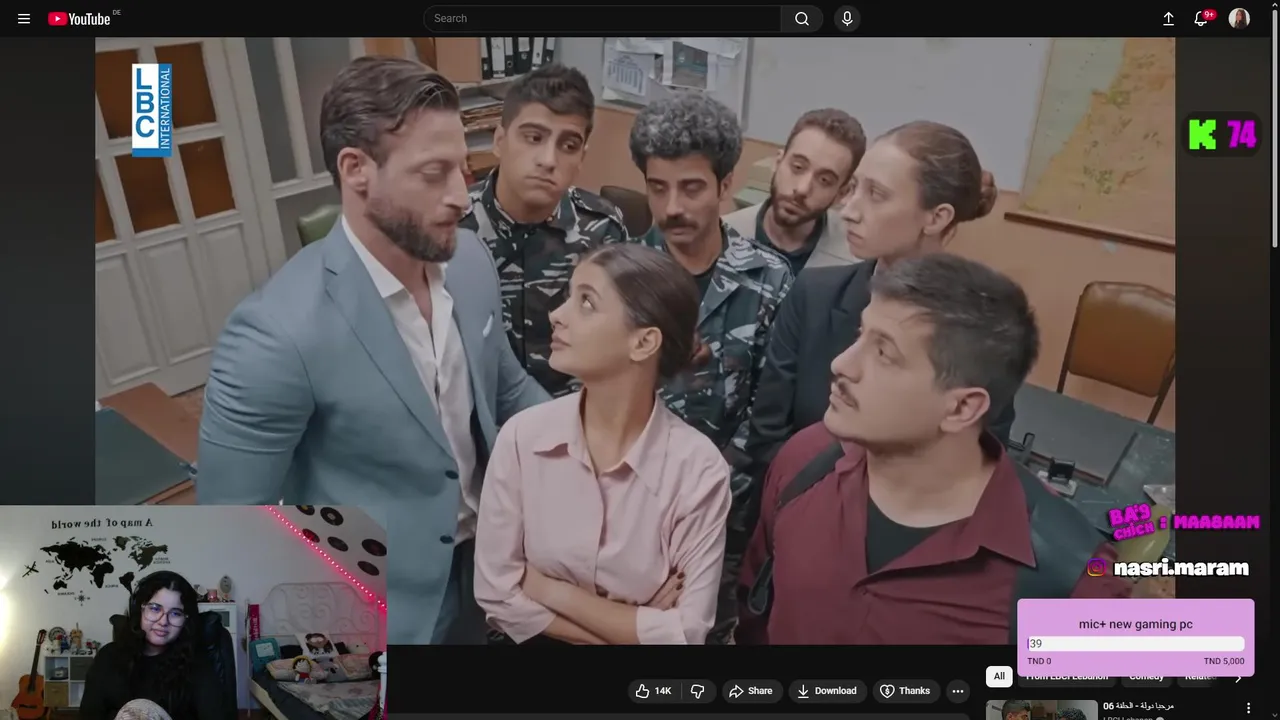Send a Thanks to the creator
The image size is (1280, 720).
(905, 691)
